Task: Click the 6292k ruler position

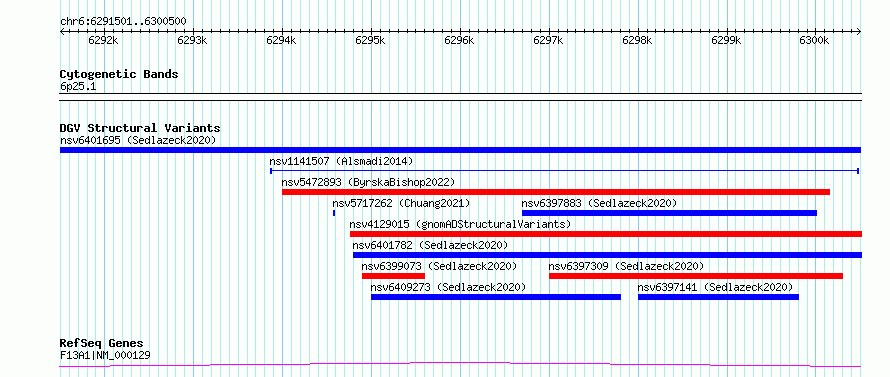Action: (x=103, y=40)
